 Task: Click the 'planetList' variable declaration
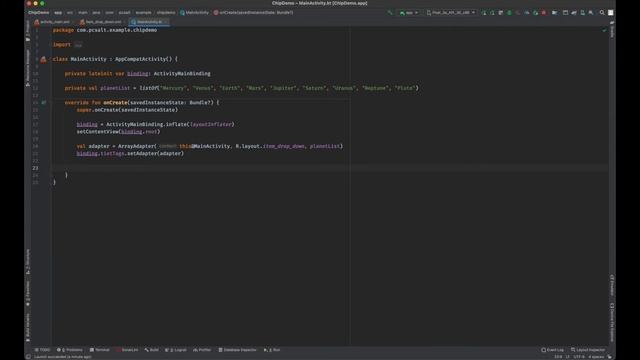pyautogui.click(x=115, y=88)
